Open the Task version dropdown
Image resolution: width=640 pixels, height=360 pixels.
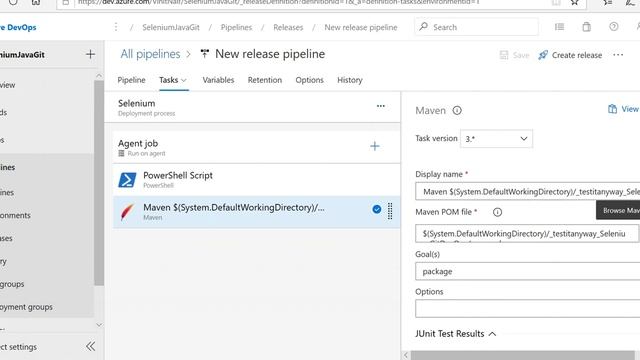tap(496, 139)
